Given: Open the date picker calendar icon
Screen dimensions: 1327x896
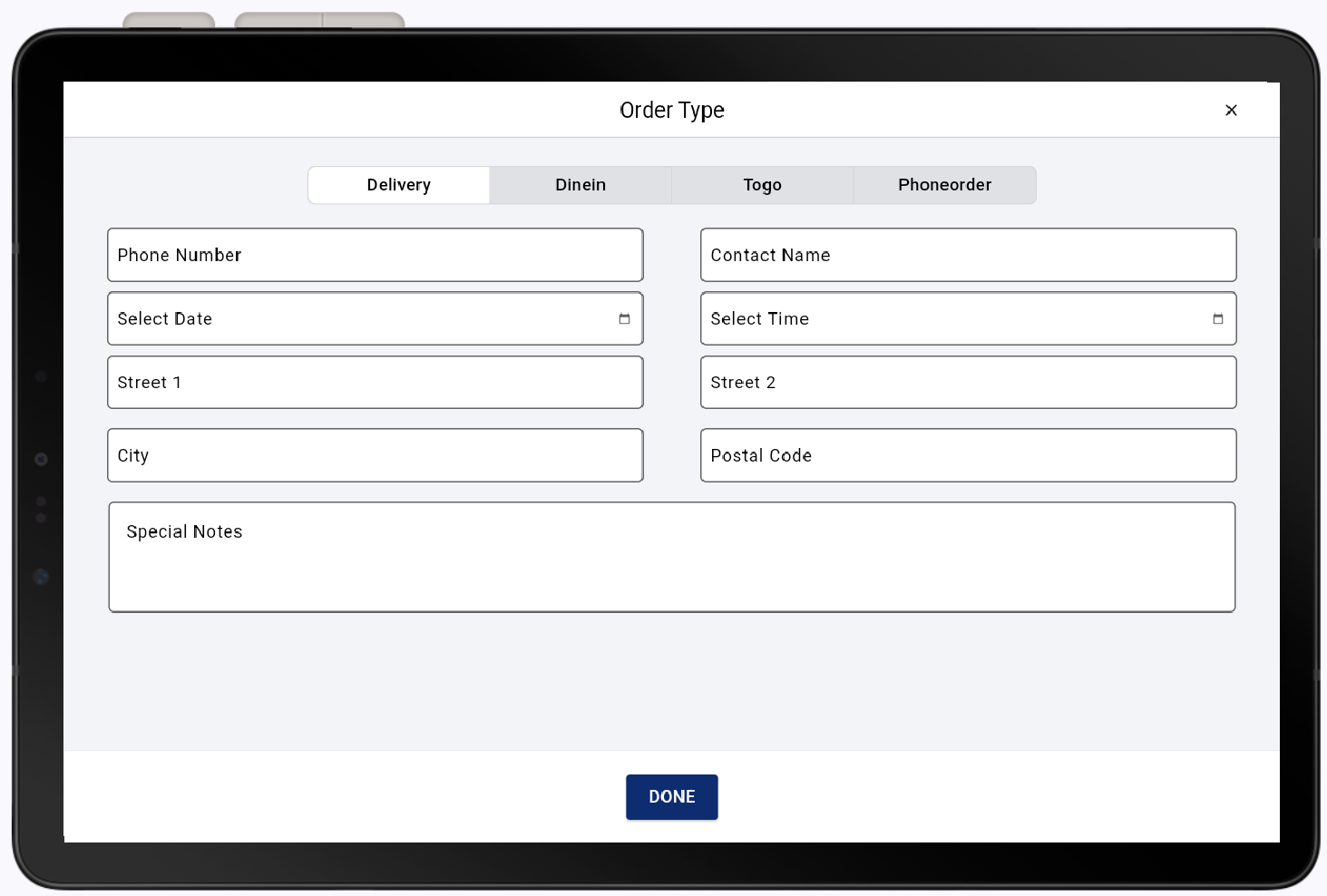Looking at the screenshot, I should [624, 319].
